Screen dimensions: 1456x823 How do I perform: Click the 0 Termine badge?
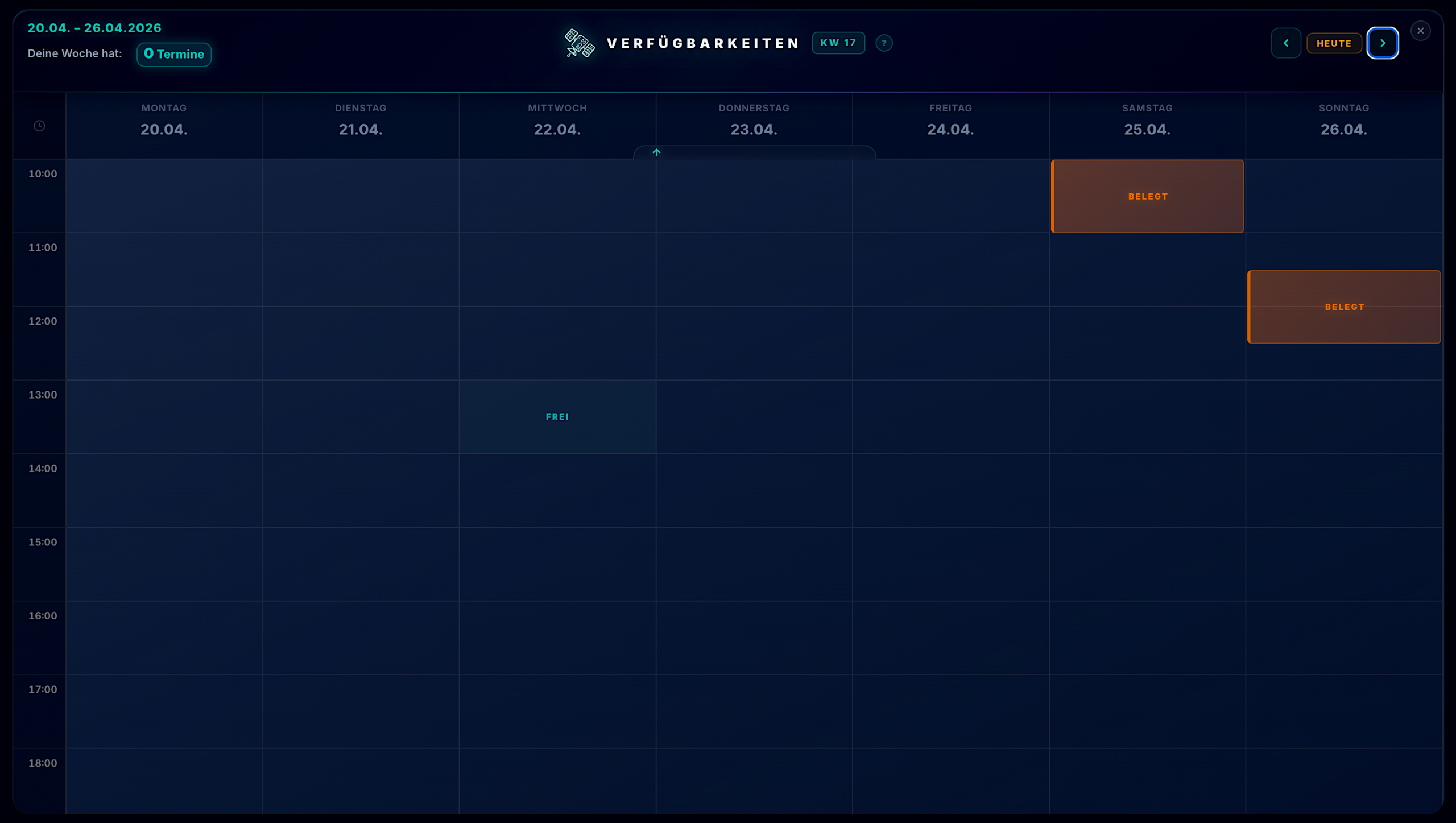174,54
